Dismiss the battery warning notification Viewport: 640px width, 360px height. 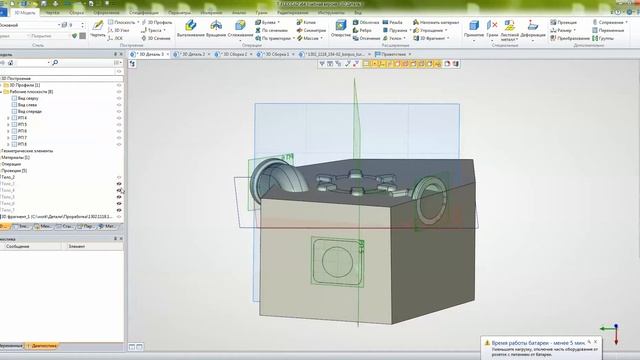click(595, 342)
